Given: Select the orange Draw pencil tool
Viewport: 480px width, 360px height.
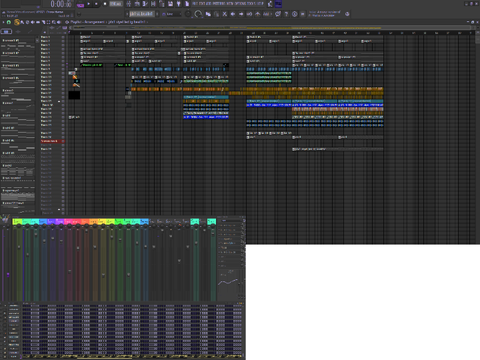Looking at the screenshot, I should (x=16, y=22).
